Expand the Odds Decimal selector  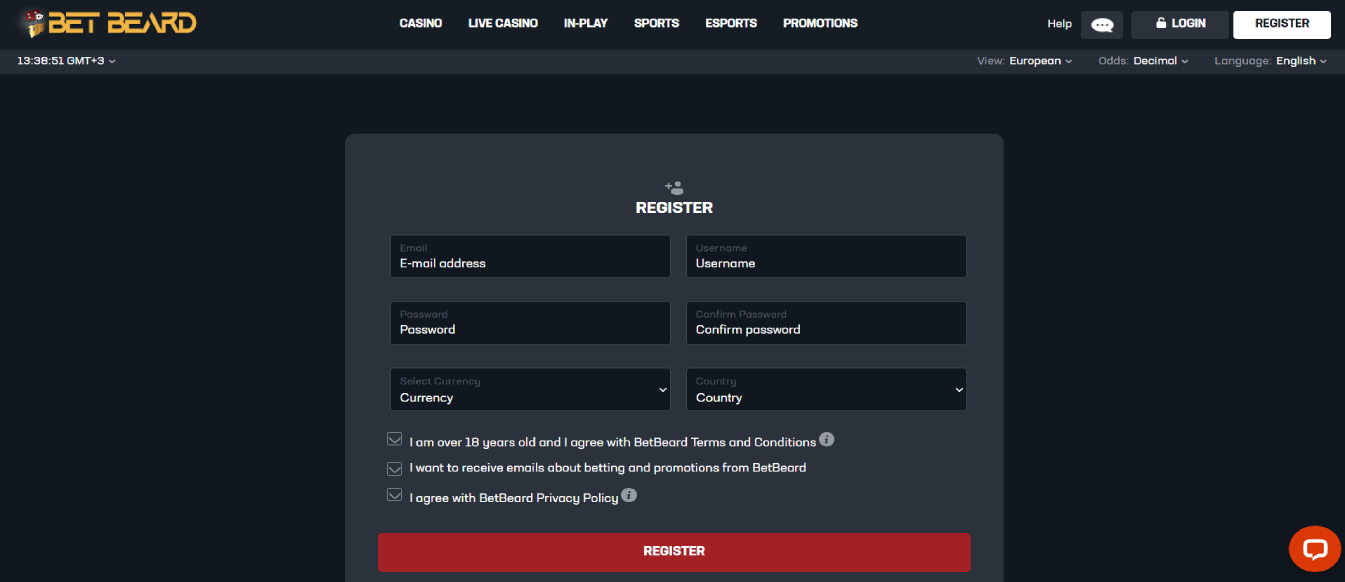click(x=1143, y=61)
